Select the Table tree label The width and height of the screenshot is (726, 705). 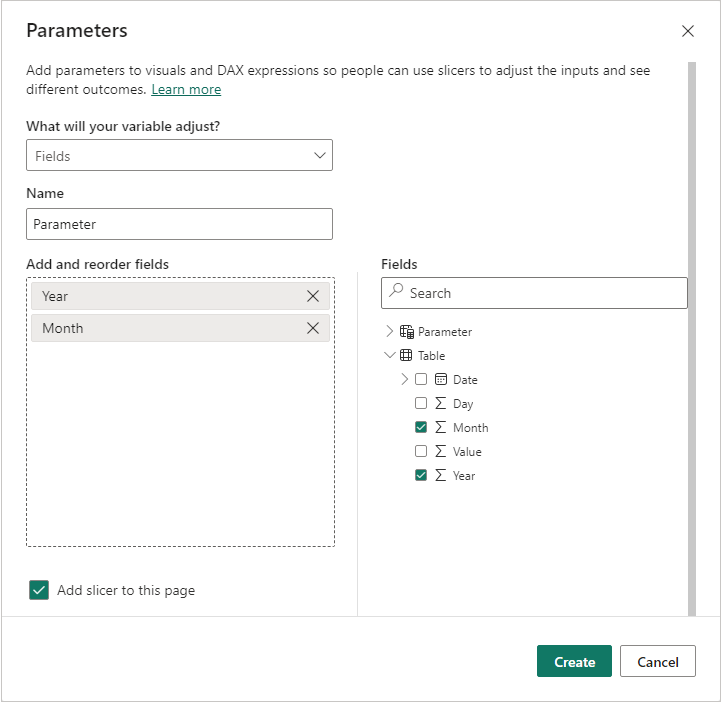[x=434, y=357]
